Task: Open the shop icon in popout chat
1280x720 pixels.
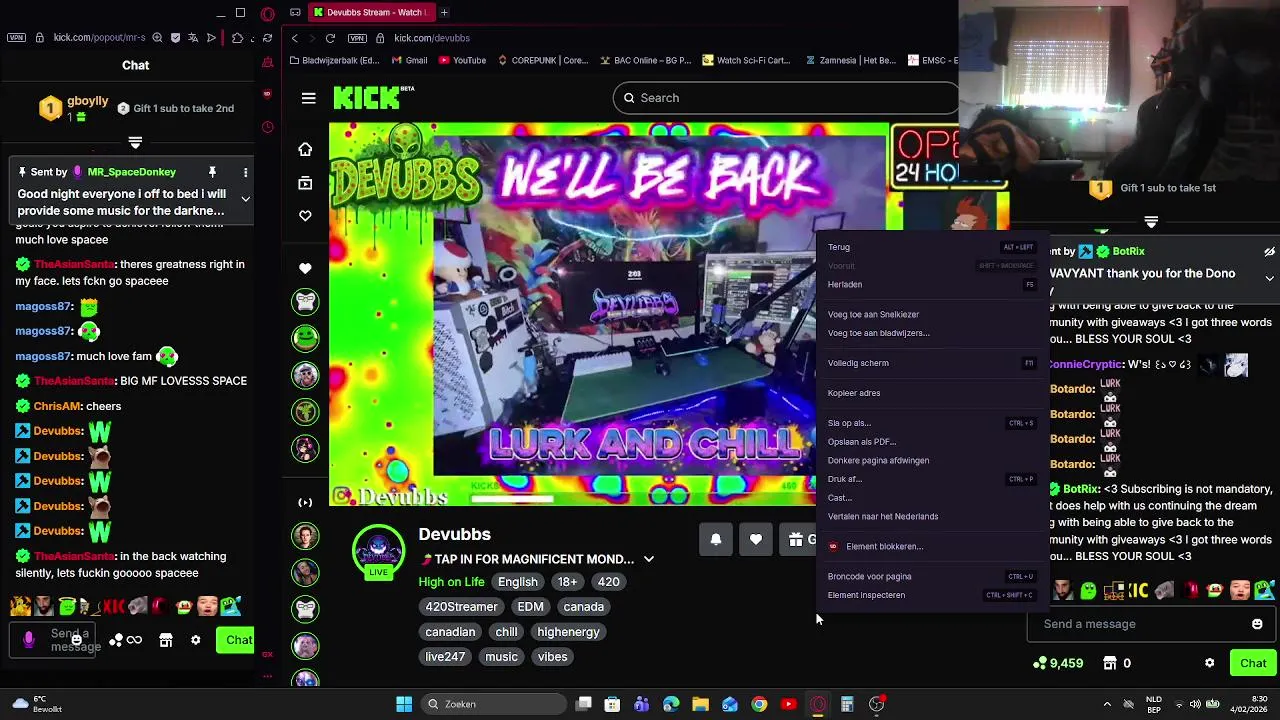Action: click(x=166, y=640)
